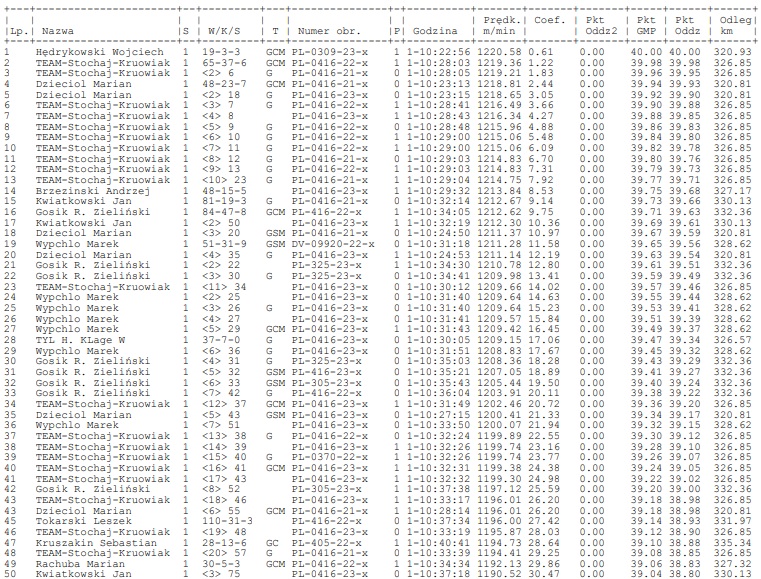761x579 pixels.
Task: Click the Lp. column header
Action: click(12, 32)
